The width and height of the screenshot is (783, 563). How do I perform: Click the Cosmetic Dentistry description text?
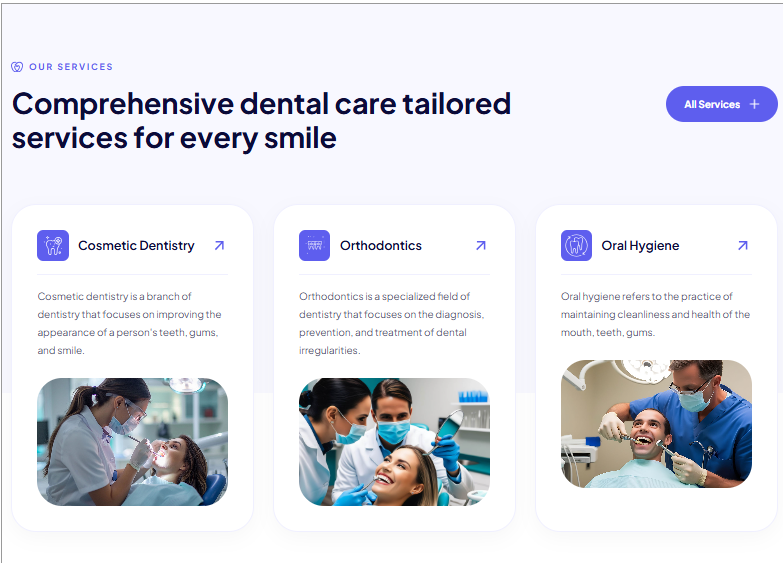pos(129,323)
